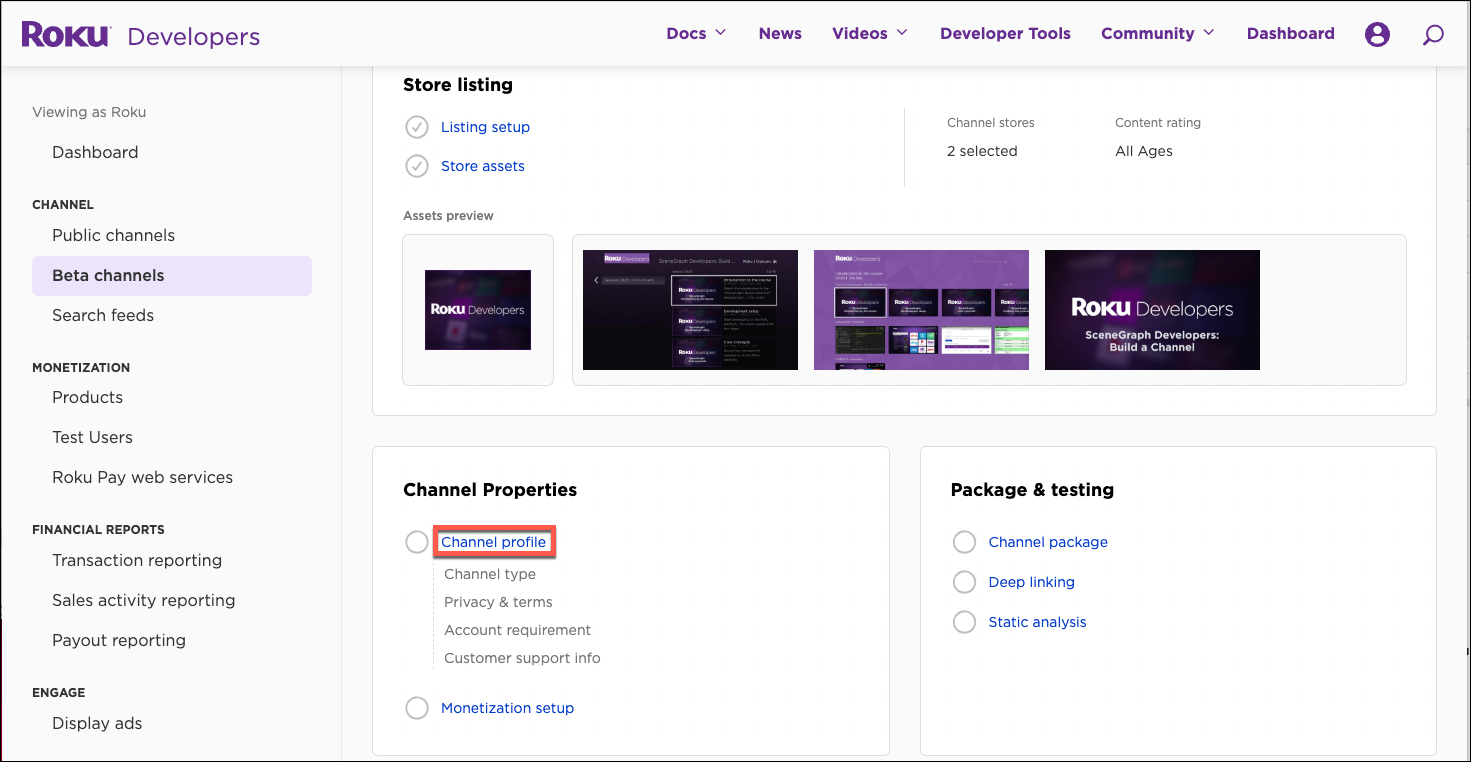Open the Videos dropdown
The image size is (1471, 762).
[868, 33]
